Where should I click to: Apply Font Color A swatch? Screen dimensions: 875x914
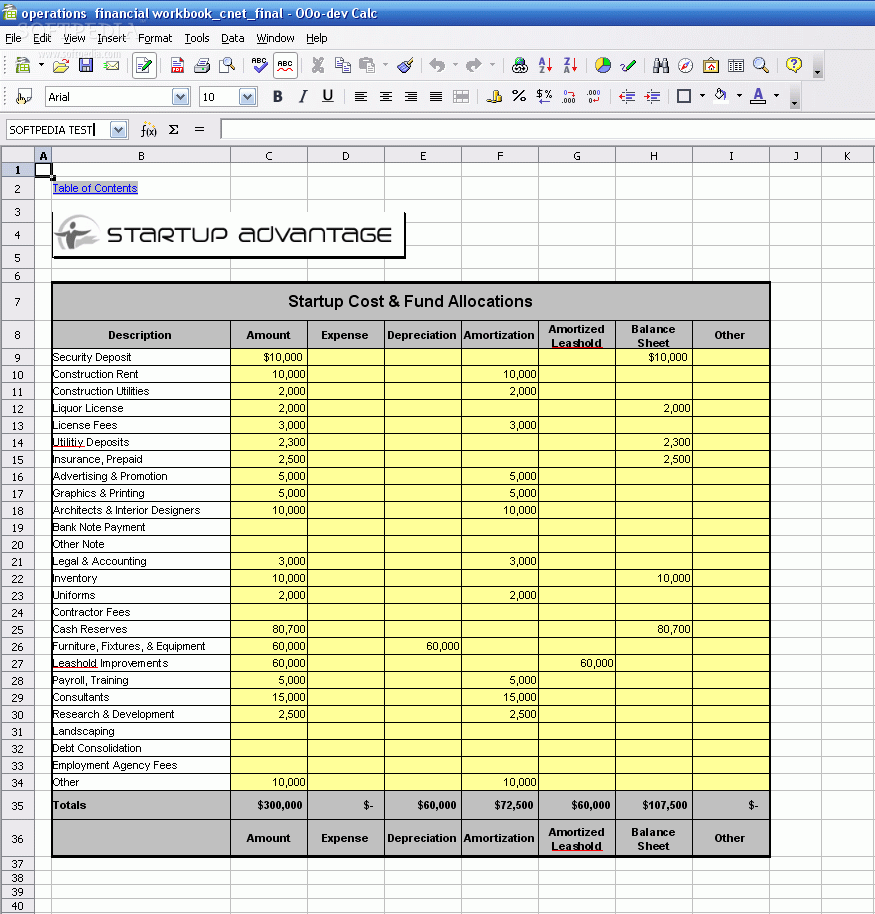(758, 97)
